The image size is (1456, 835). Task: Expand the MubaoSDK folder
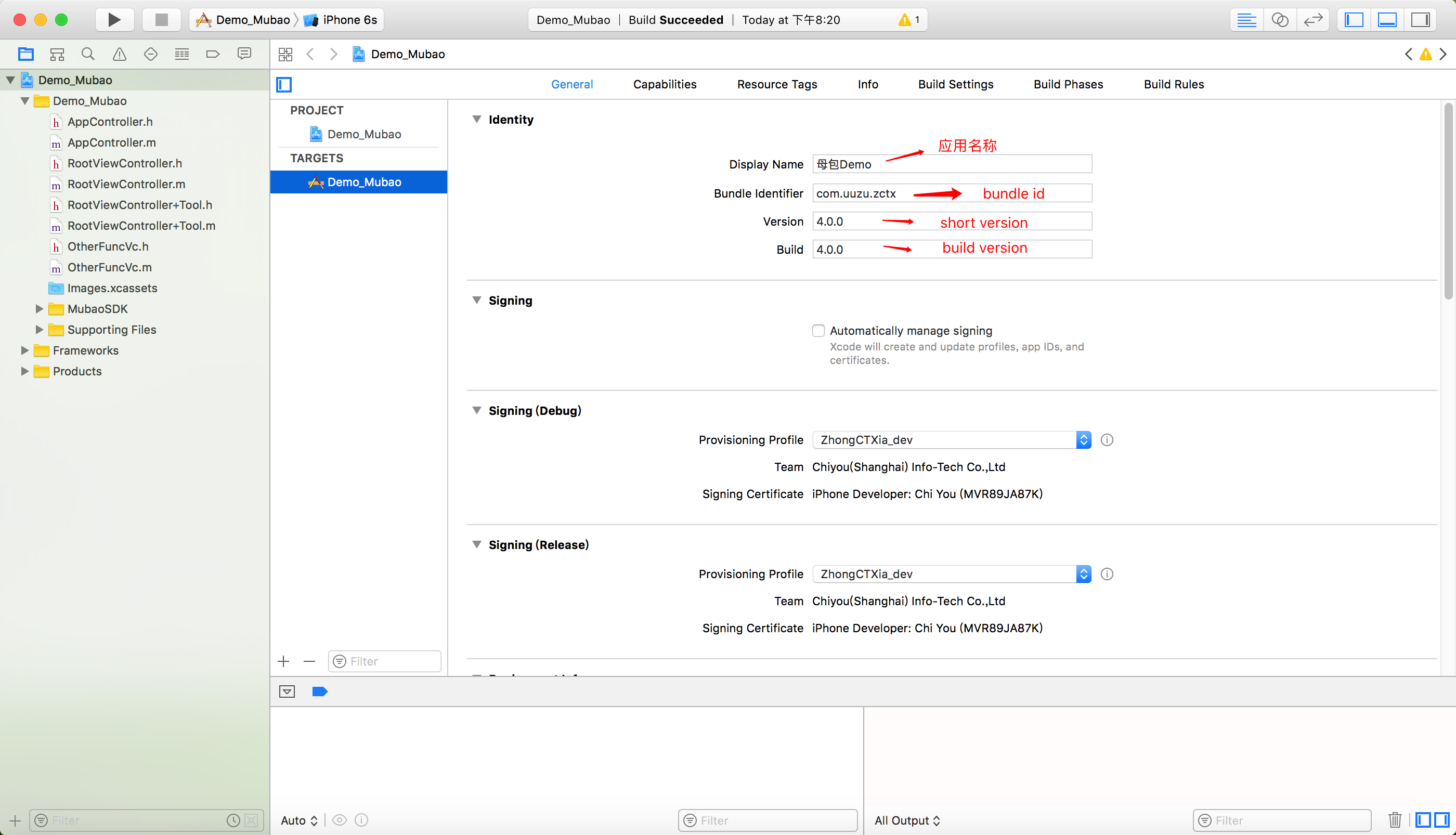(40, 308)
